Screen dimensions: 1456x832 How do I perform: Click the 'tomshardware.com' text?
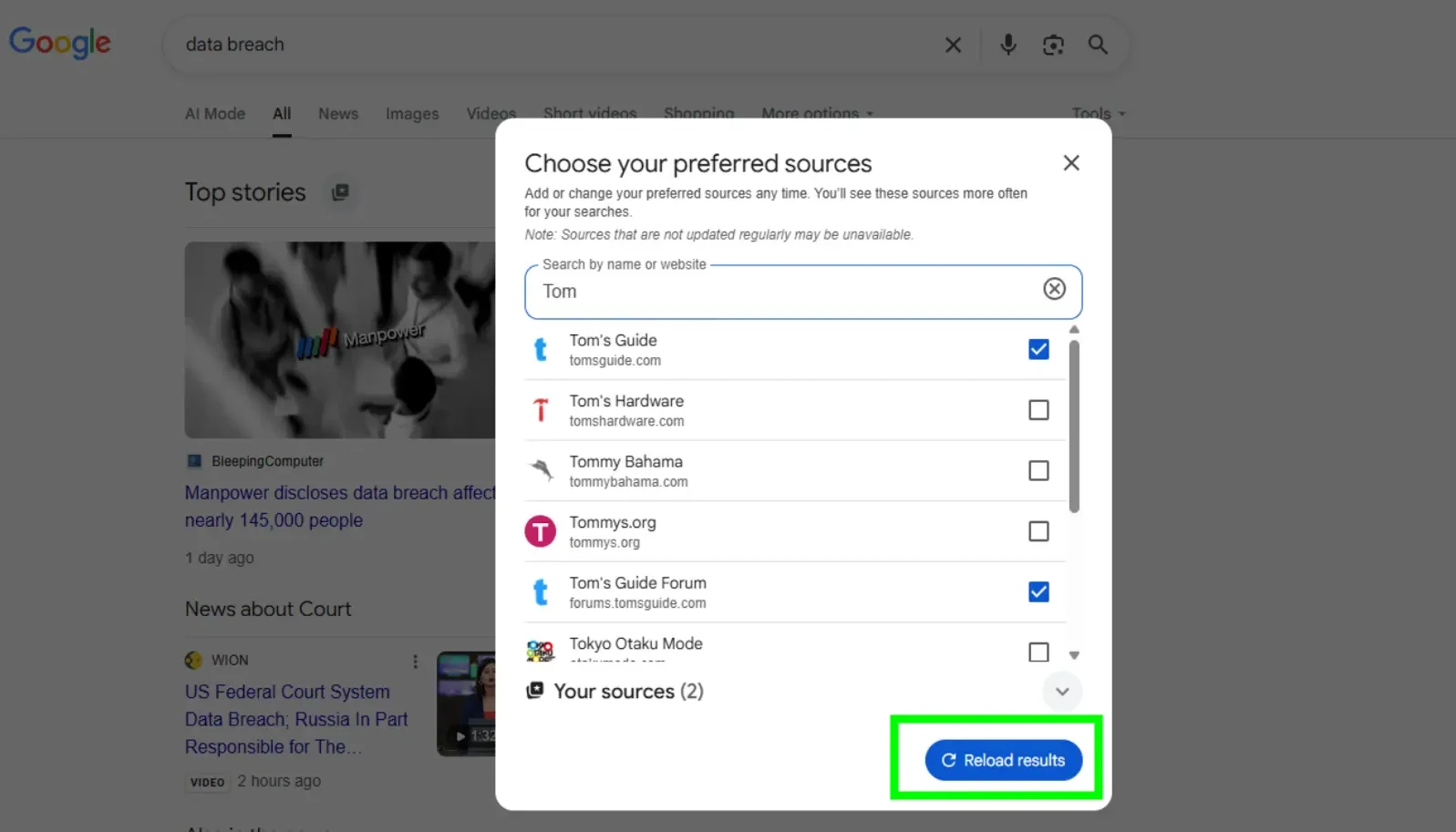tap(626, 421)
